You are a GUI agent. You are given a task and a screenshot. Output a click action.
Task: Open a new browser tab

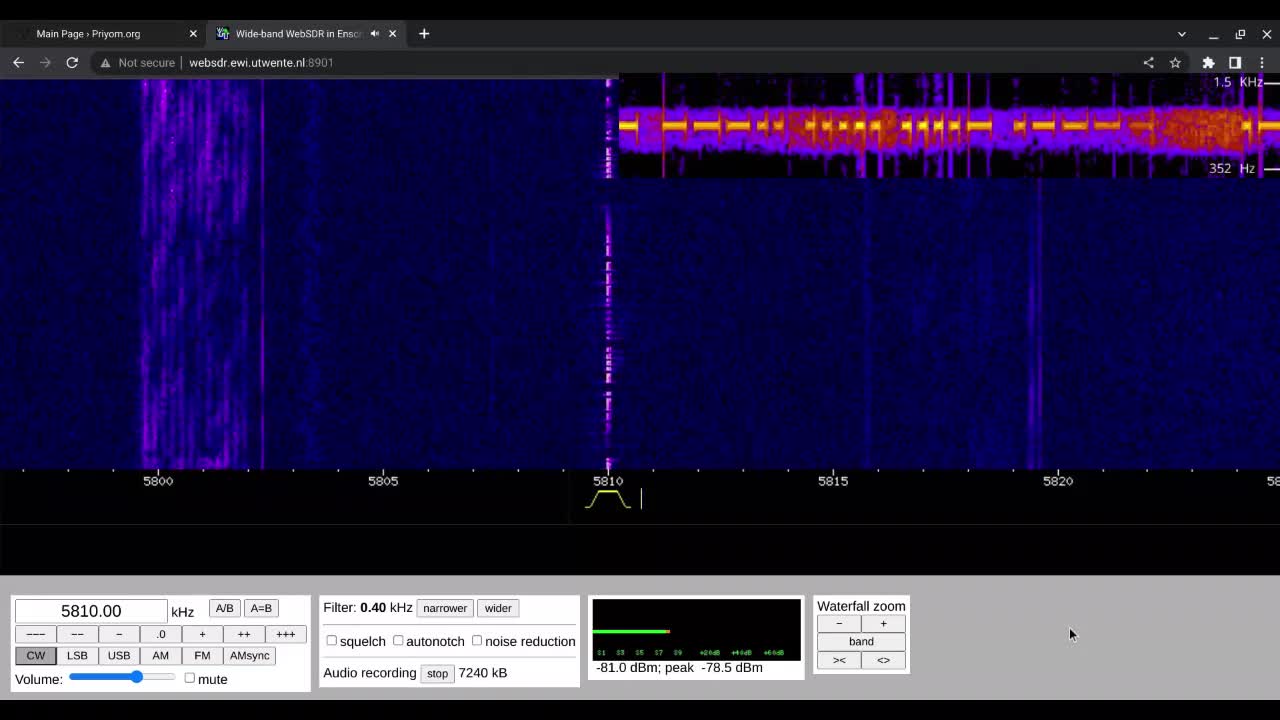[x=424, y=33]
